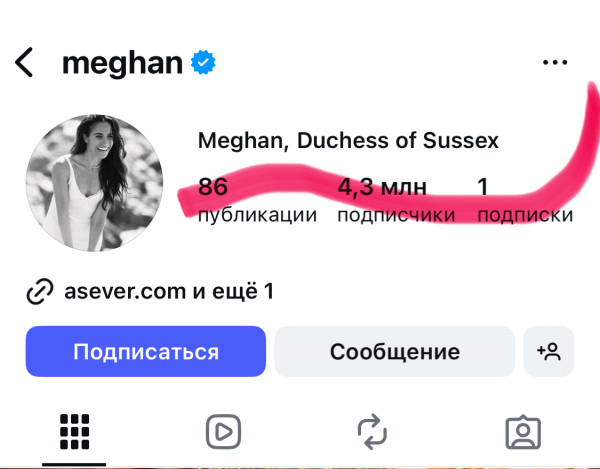Switch to the posts grid tab
600x469 pixels.
point(75,431)
